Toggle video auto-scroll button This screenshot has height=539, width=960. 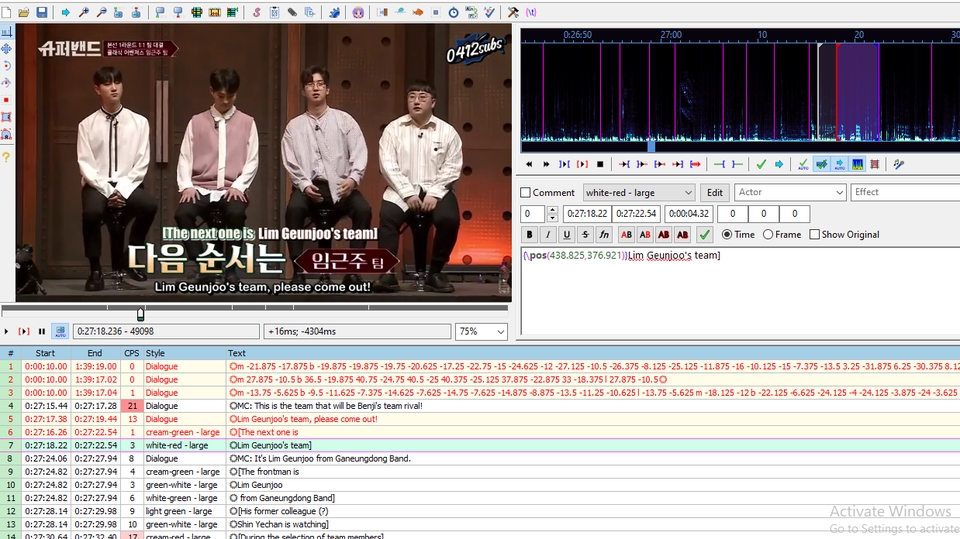tap(60, 331)
